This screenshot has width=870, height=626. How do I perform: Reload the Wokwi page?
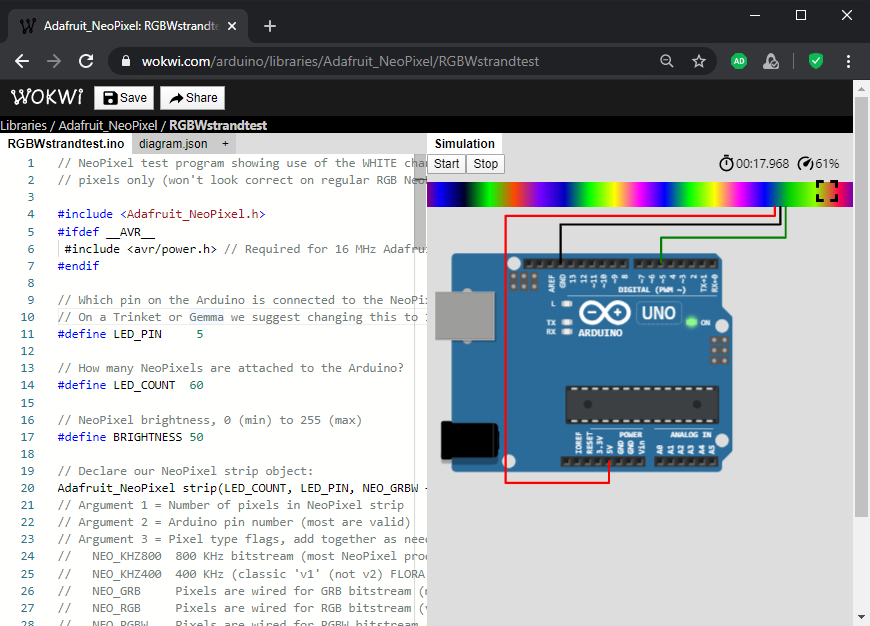[x=86, y=61]
